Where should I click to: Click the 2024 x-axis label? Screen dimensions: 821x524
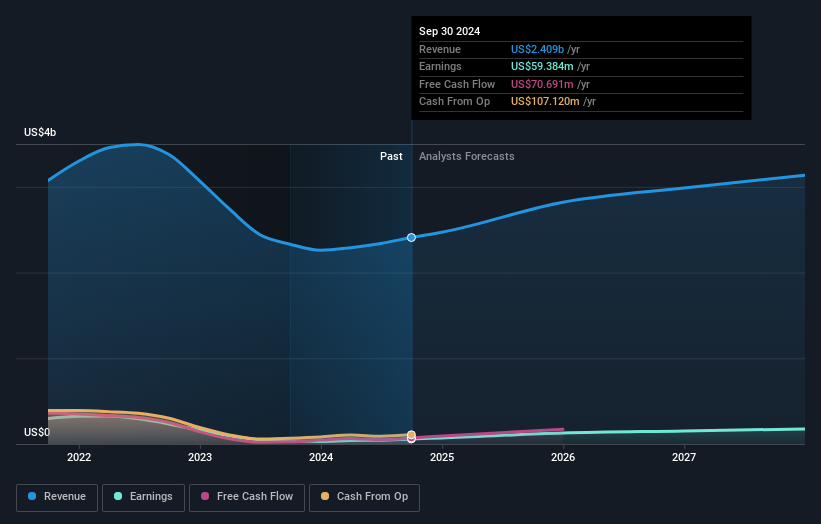(321, 458)
